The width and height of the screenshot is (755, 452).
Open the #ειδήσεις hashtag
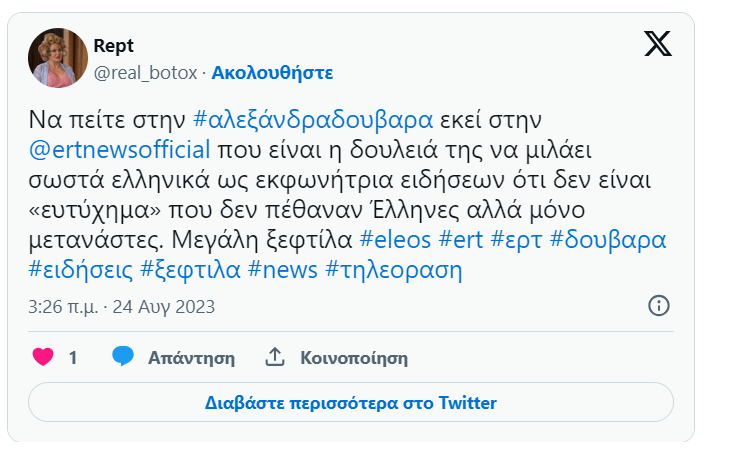tap(80, 270)
